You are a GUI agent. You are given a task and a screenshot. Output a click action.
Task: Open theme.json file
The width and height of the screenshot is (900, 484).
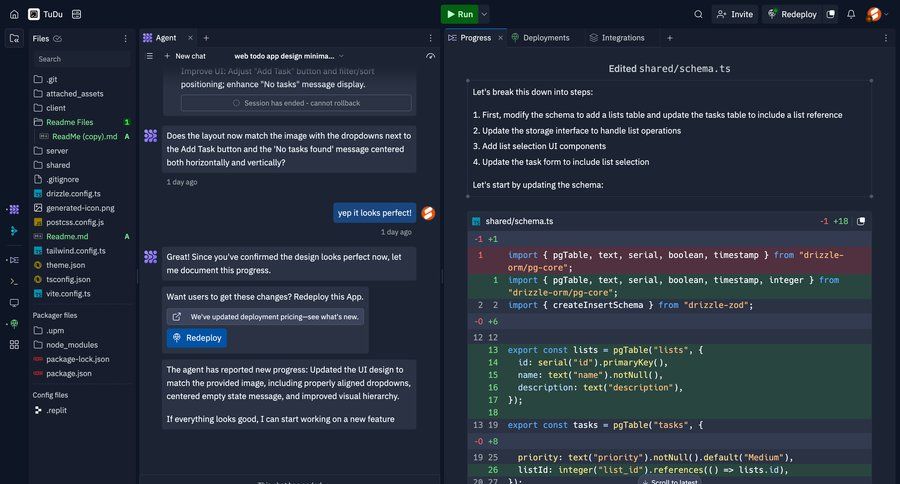tap(65, 265)
